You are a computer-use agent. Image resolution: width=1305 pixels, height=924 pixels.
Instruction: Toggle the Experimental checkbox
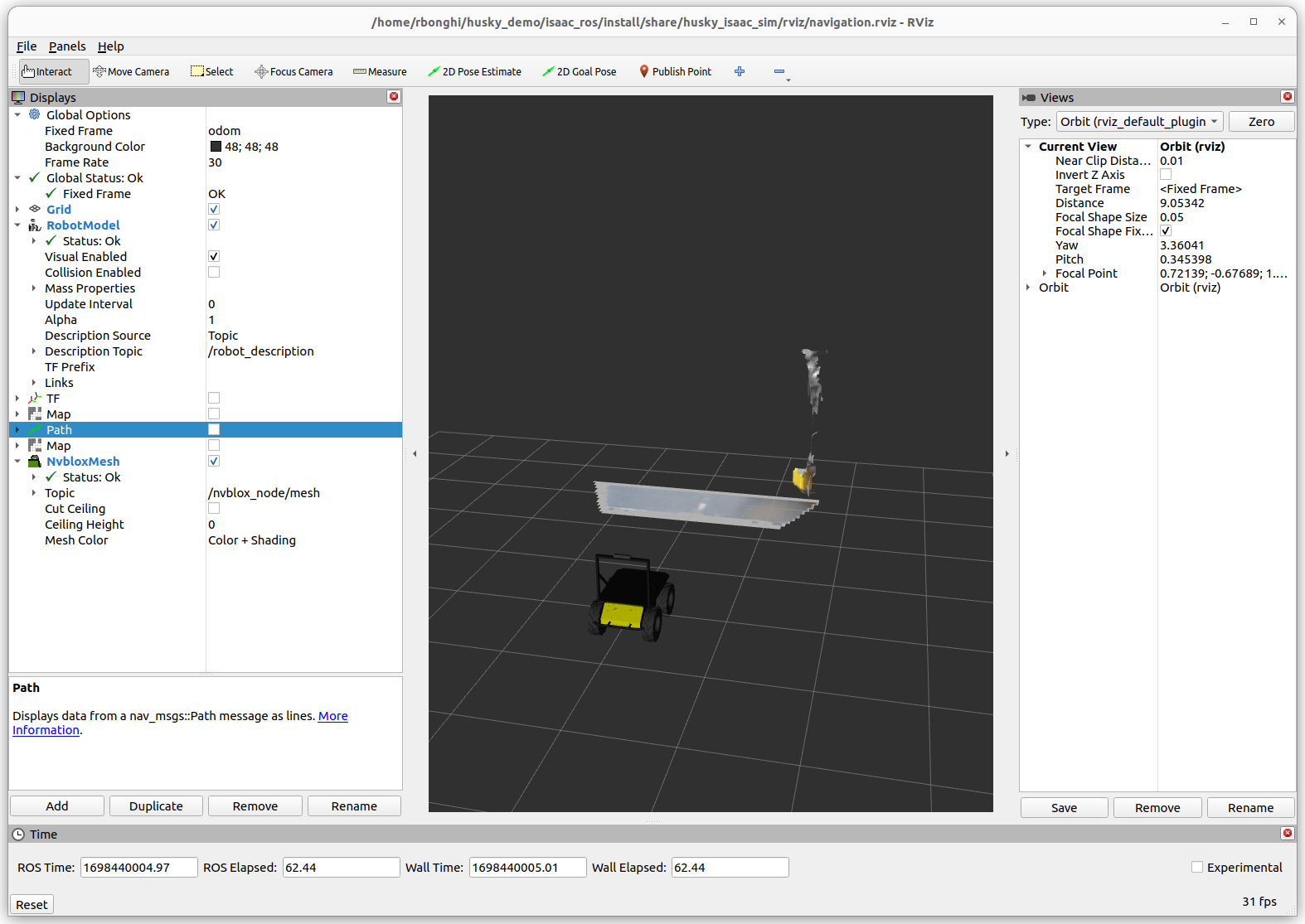(x=1197, y=867)
